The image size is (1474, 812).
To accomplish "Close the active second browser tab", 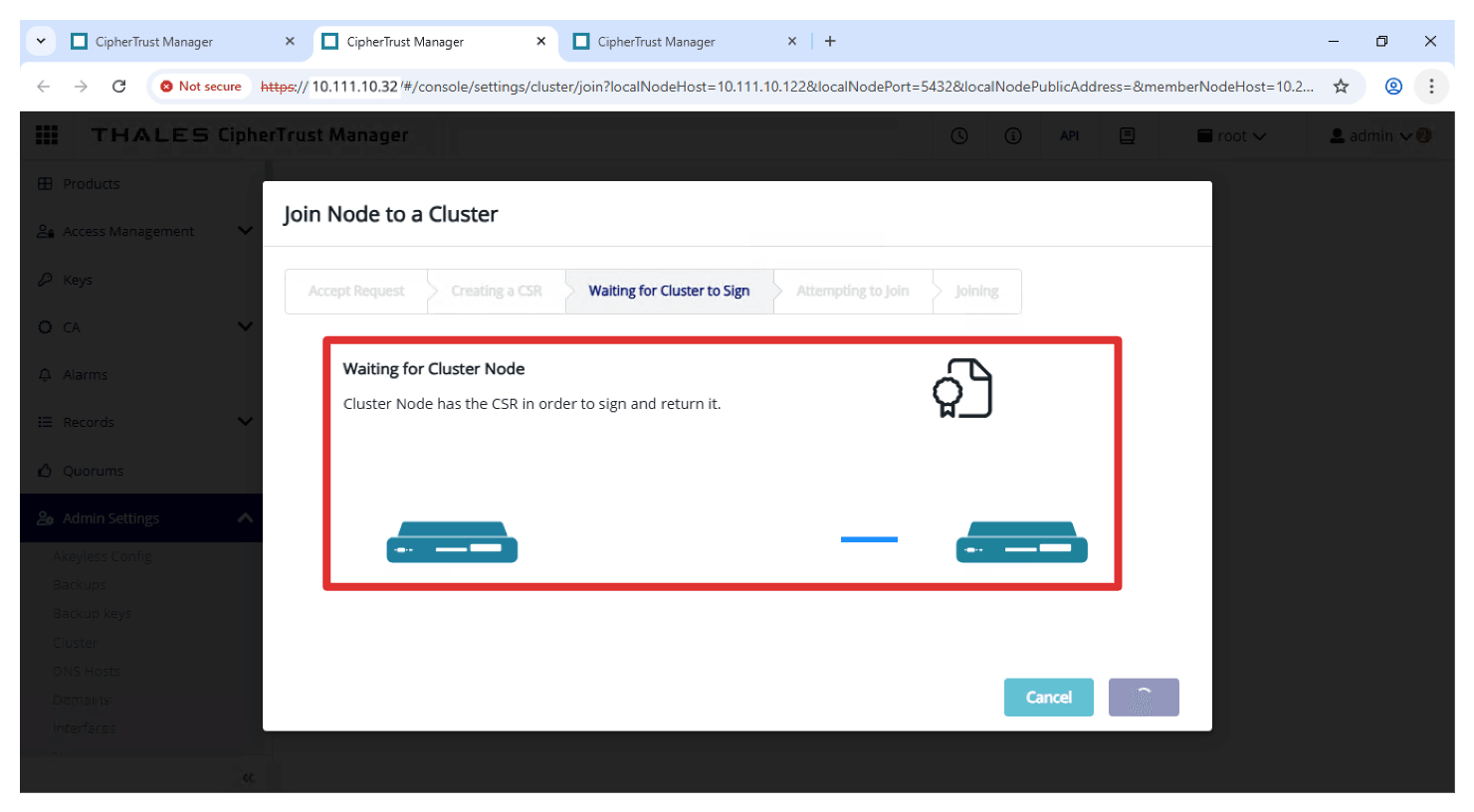I will click(540, 41).
